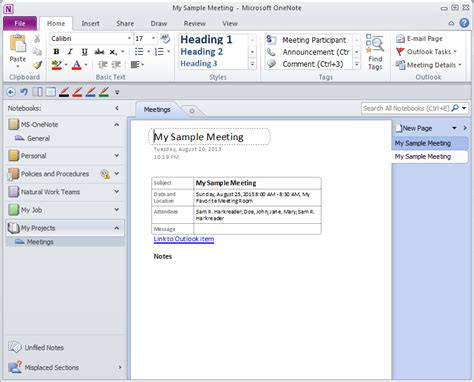Viewport: 474px width, 382px height.
Task: Expand the Tags gallery
Action: [357, 64]
